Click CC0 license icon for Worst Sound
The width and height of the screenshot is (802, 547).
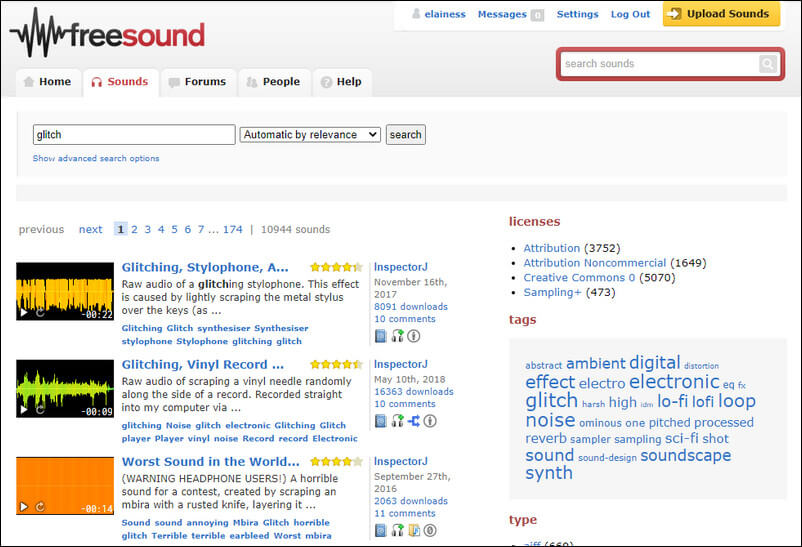(x=430, y=531)
